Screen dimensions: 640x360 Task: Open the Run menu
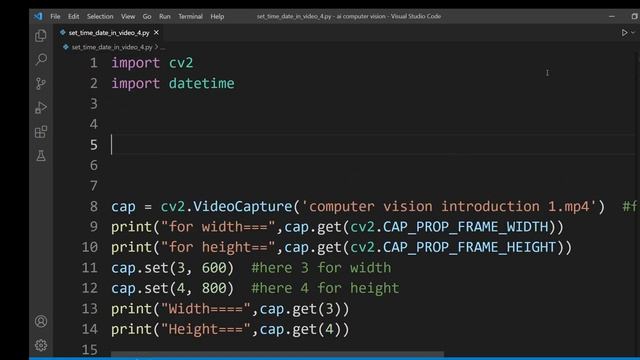165,16
